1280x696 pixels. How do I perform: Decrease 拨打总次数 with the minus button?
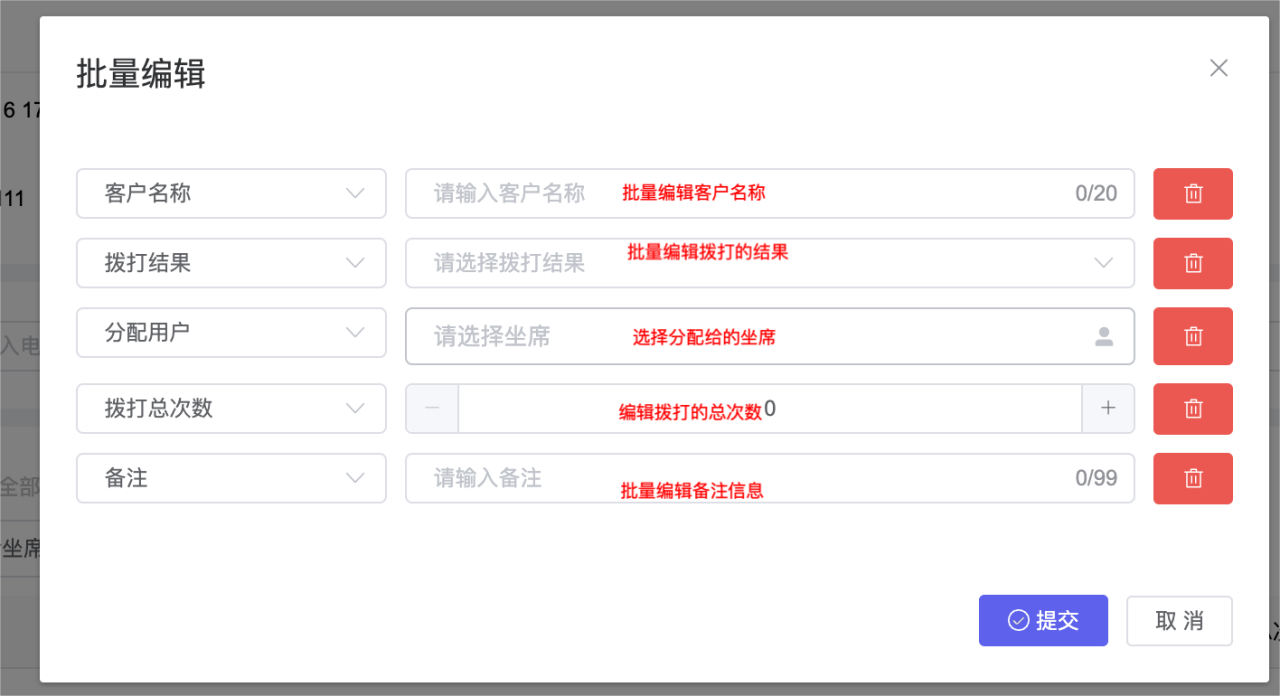tap(432, 409)
